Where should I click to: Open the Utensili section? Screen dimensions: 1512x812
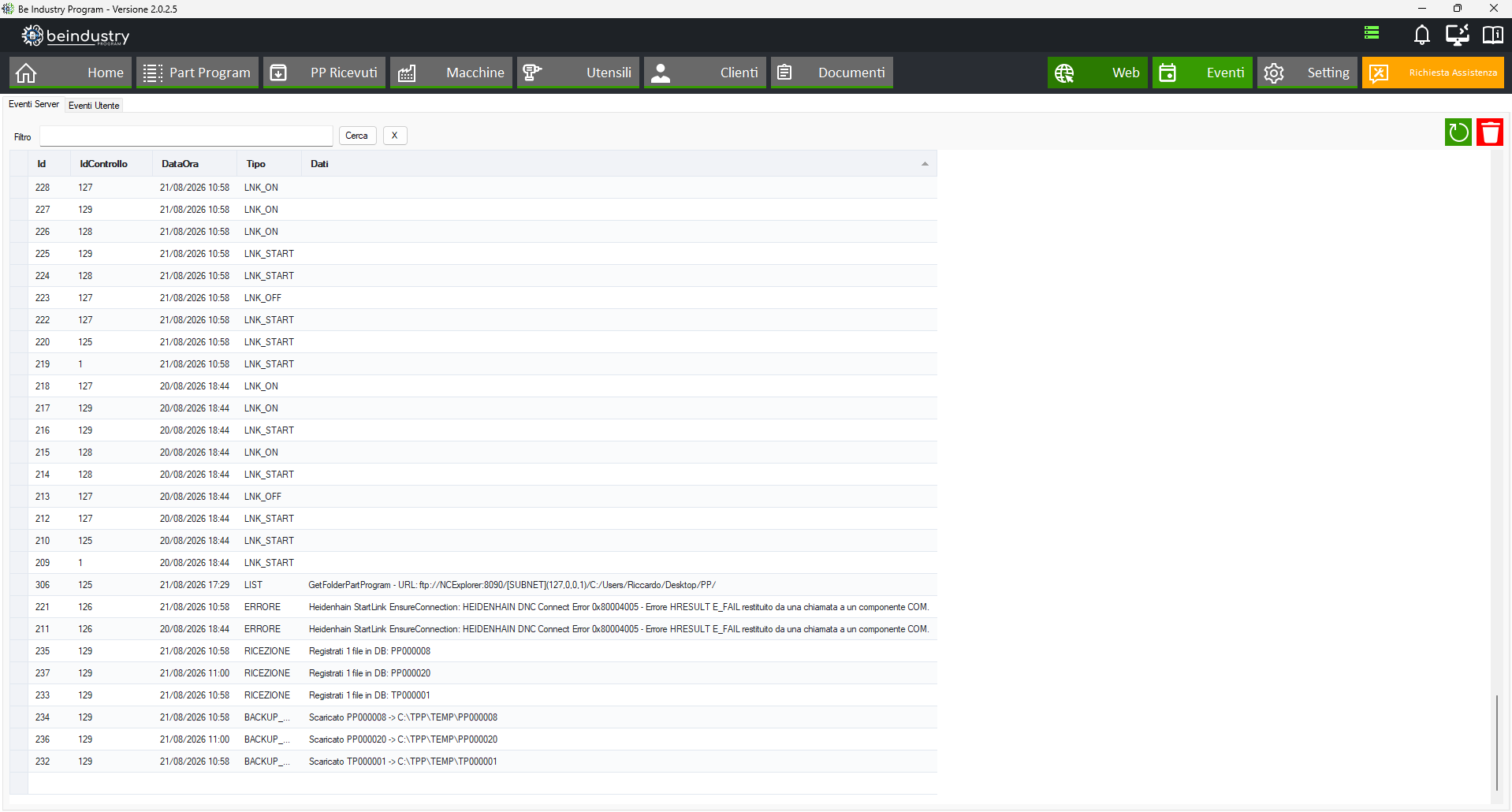pyautogui.click(x=578, y=73)
